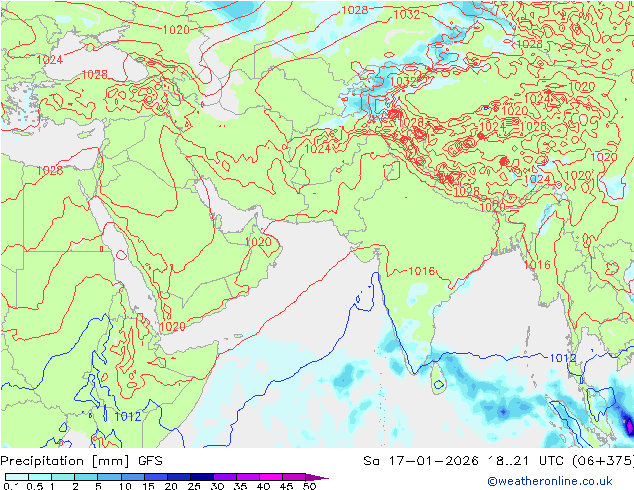Click the 'Precipitation [mm] GFS' map title
The width and height of the screenshot is (634, 490).
click(x=81, y=461)
